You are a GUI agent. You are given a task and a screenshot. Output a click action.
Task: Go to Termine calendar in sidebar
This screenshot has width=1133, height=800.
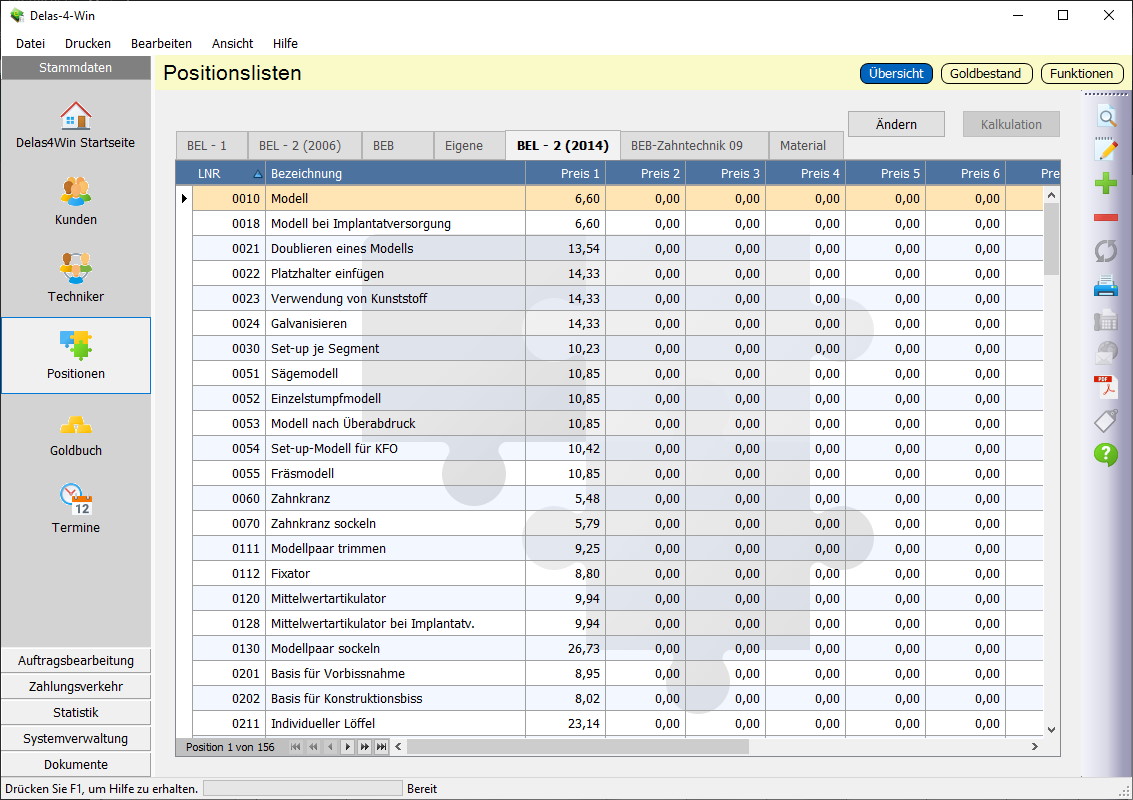(76, 509)
